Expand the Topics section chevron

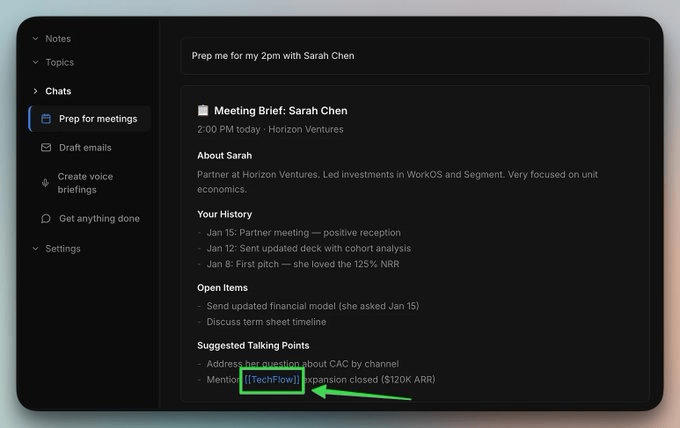pyautogui.click(x=36, y=62)
